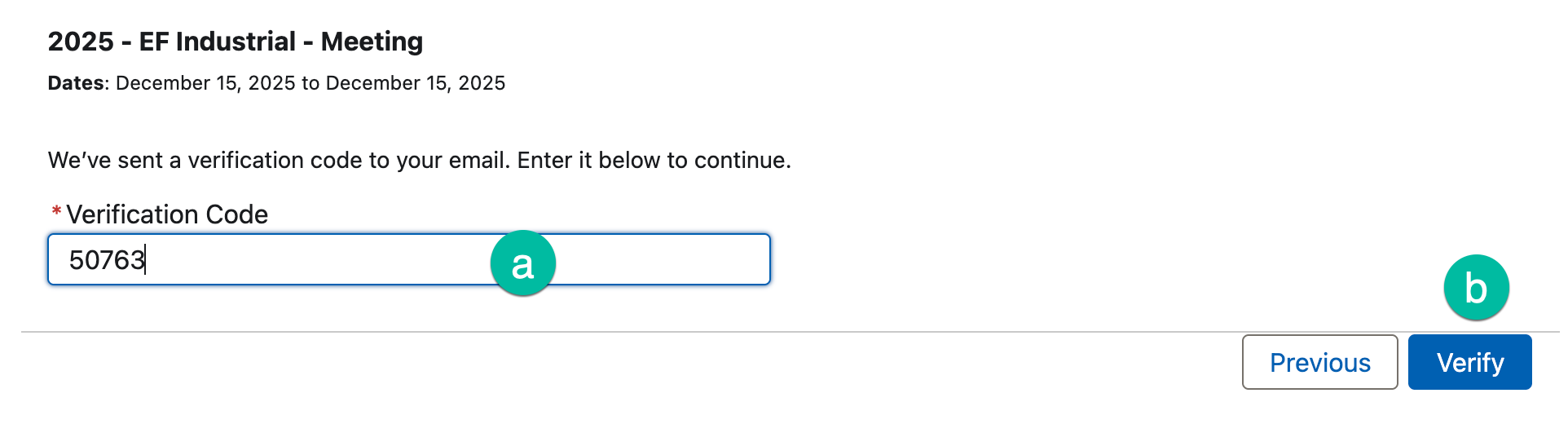Click the word "email" in the instructions
Screen dimensions: 1568x424
click(x=478, y=161)
